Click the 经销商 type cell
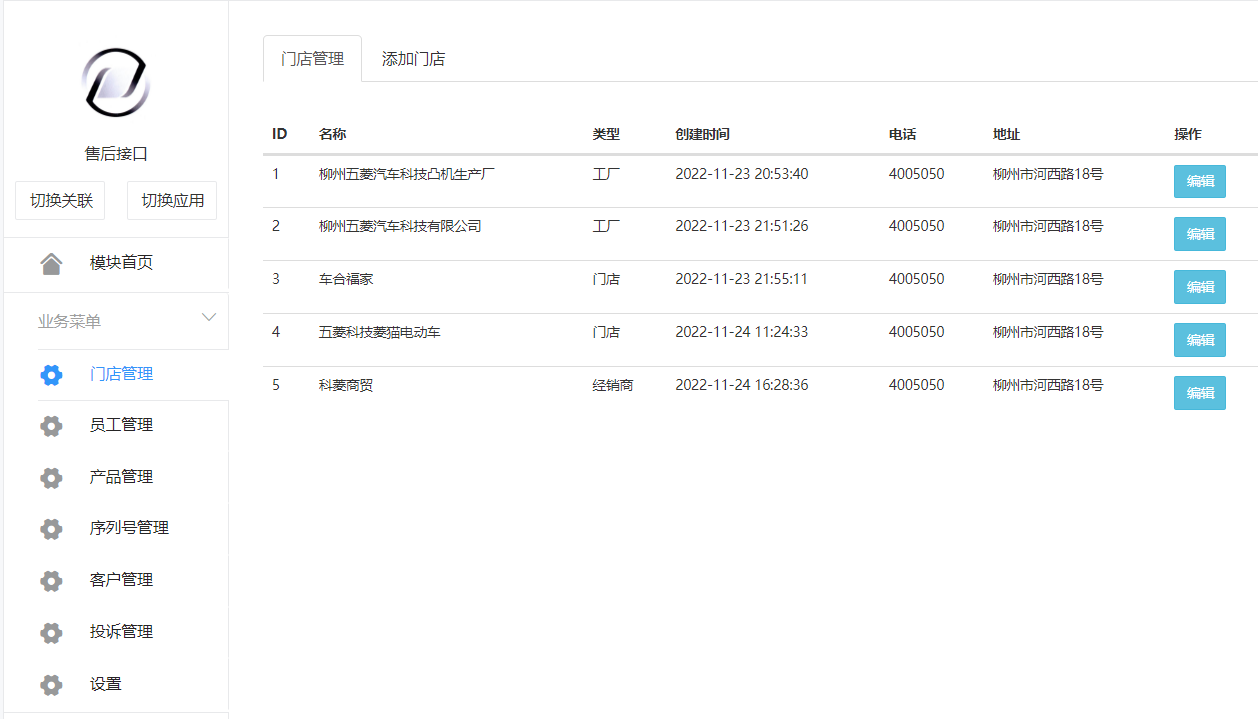Screen dimensions: 1258x719 click(612, 385)
